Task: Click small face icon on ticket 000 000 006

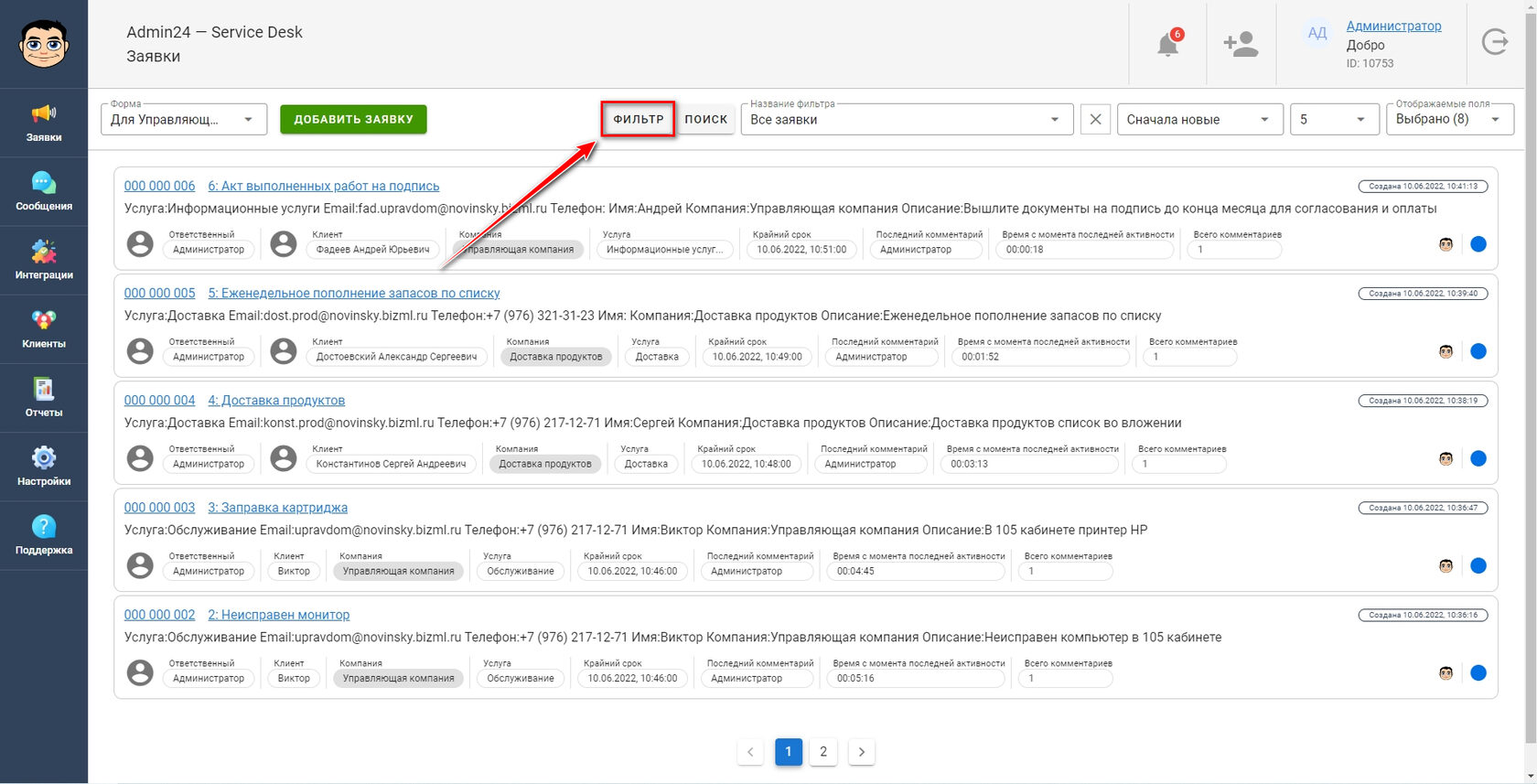Action: pyautogui.click(x=1446, y=244)
